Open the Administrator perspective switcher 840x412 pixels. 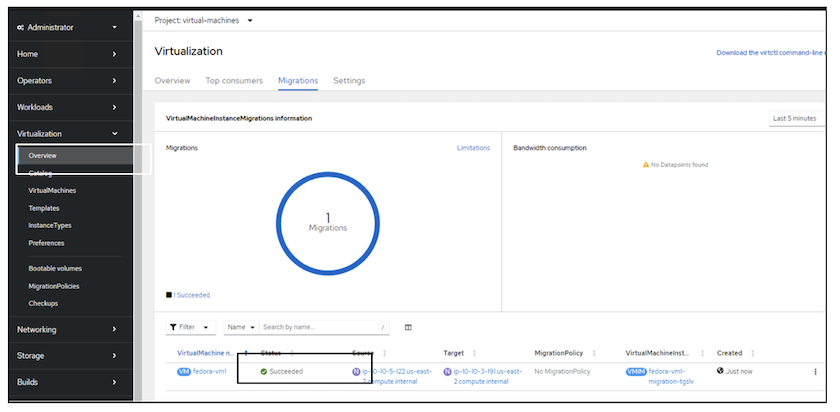(67, 27)
